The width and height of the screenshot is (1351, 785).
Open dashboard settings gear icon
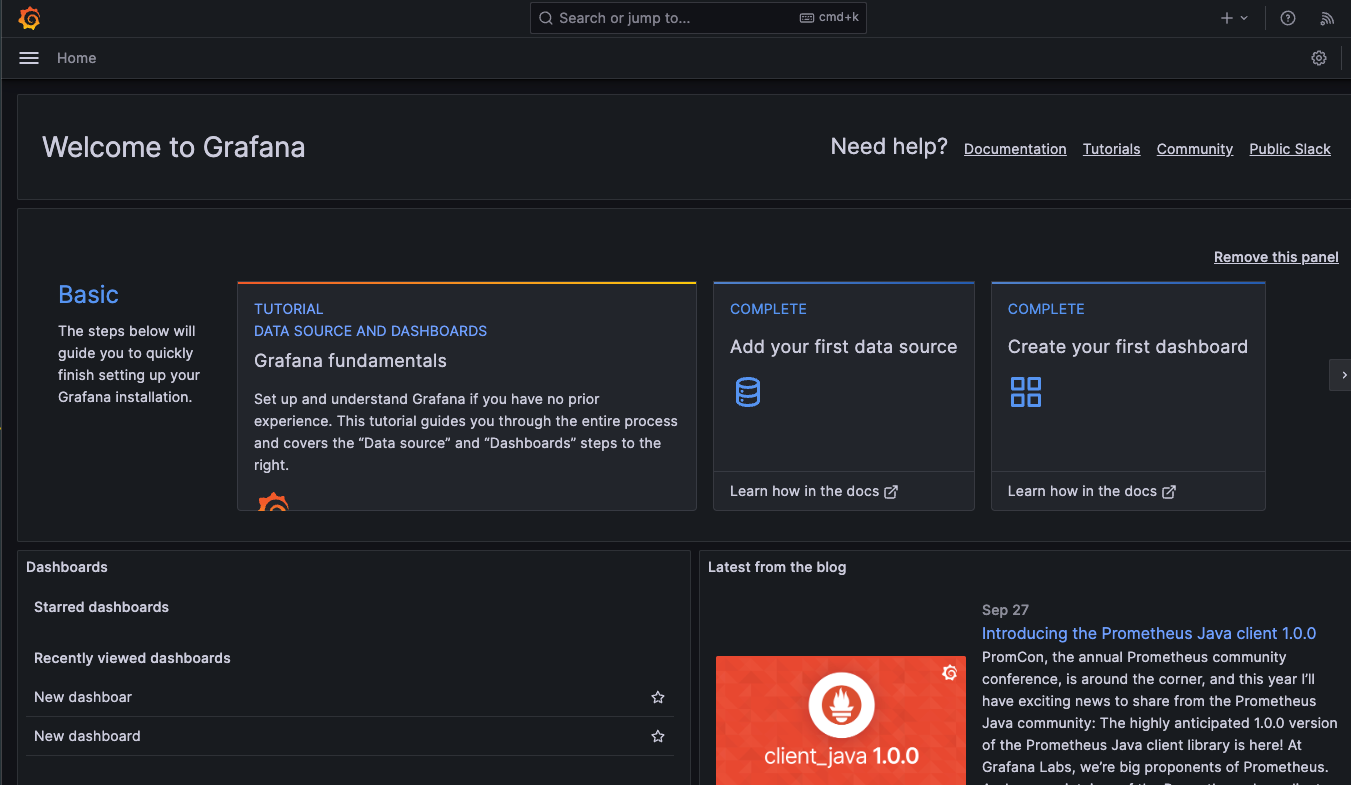coord(1319,58)
